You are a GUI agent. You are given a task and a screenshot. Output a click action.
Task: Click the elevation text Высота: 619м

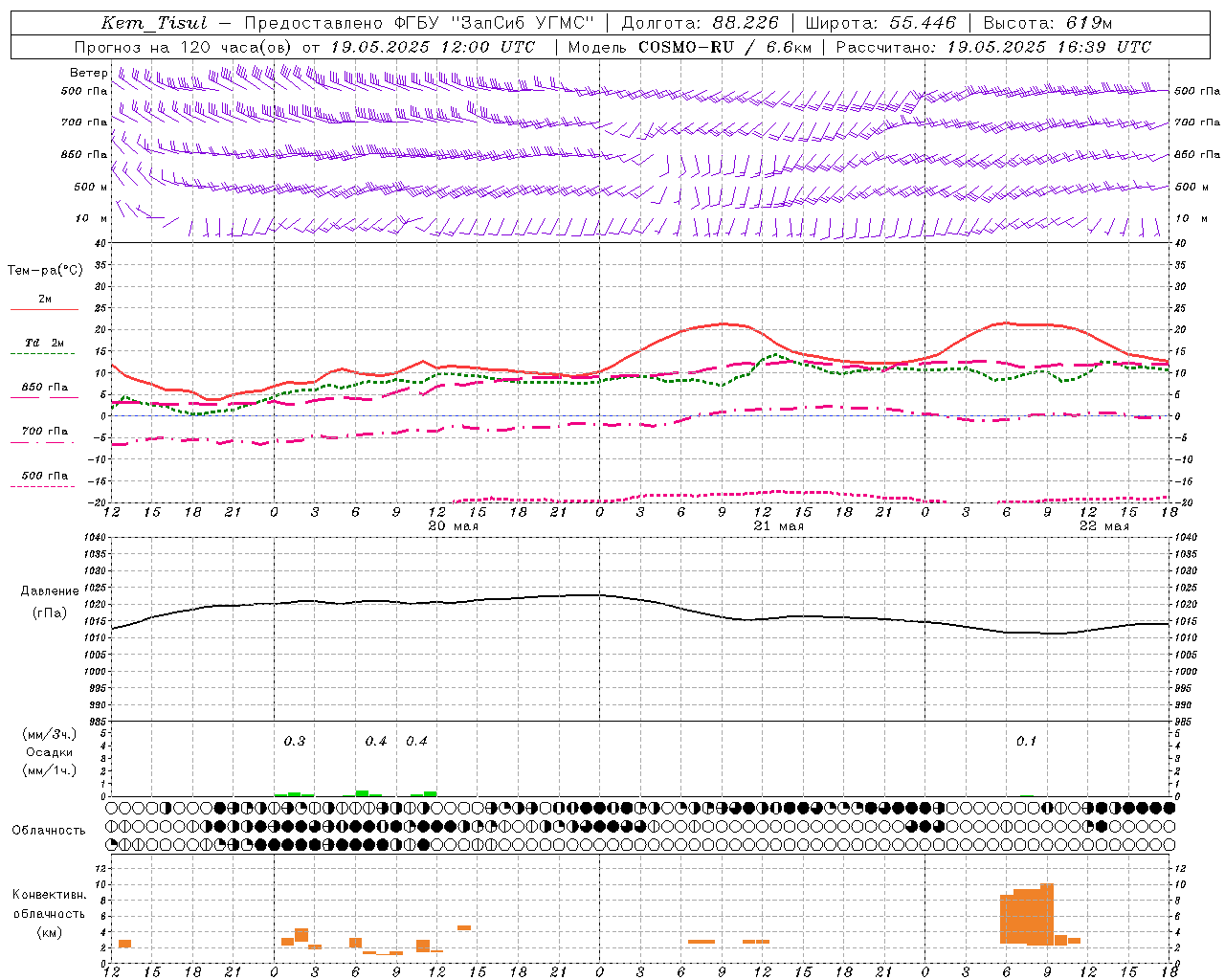(x=1048, y=23)
